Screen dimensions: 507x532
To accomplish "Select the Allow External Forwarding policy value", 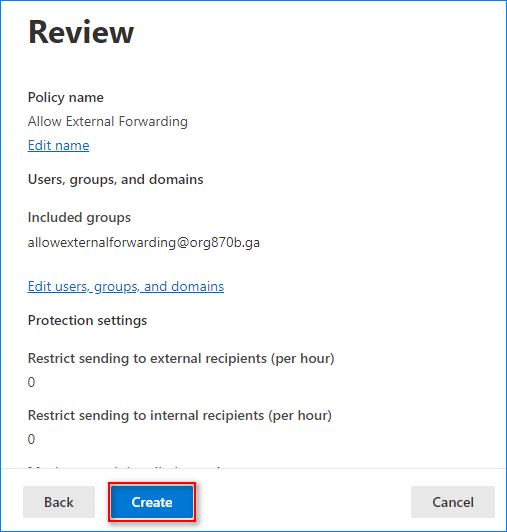I will 108,121.
